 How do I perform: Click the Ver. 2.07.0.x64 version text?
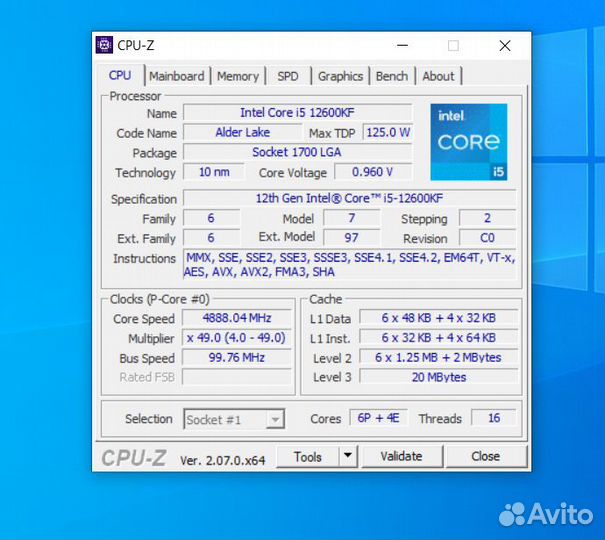[223, 461]
